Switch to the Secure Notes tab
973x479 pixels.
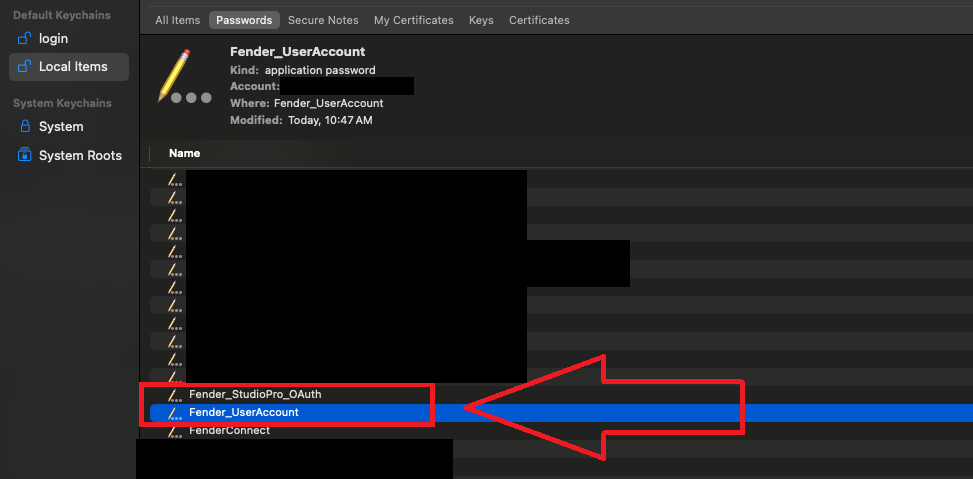coord(323,20)
